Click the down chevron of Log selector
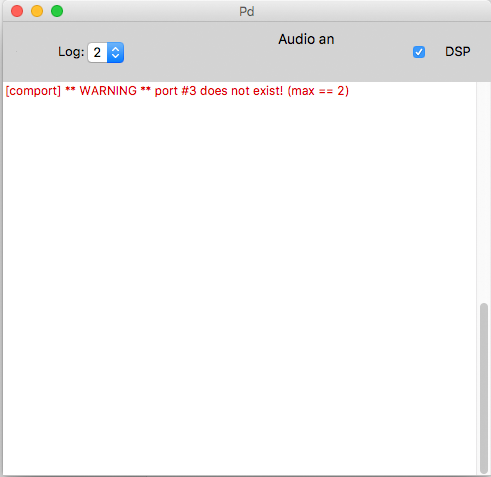Image resolution: width=491 pixels, height=477 pixels. [116, 56]
